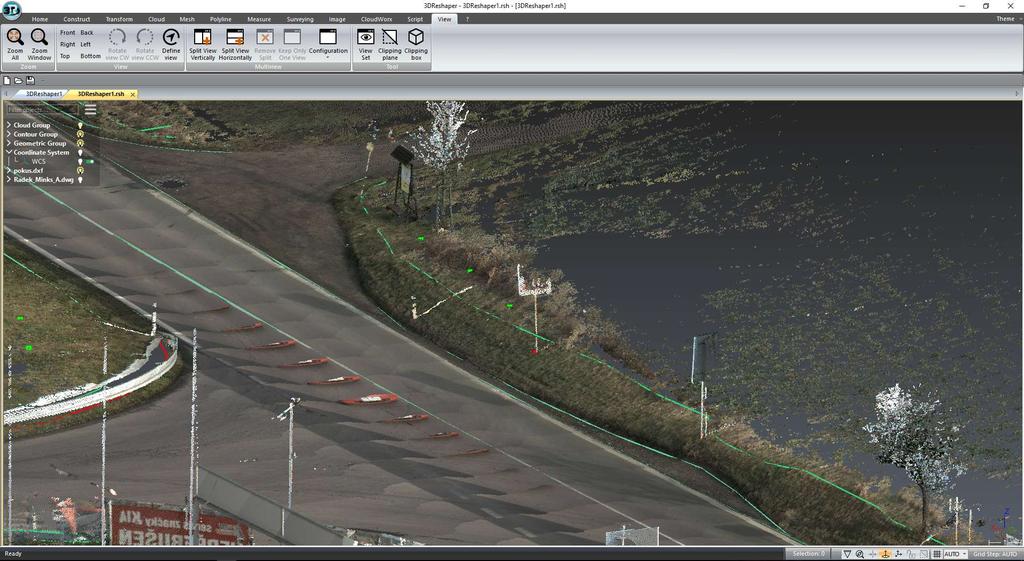The width and height of the screenshot is (1024, 561).
Task: Switch to the Cloud ribbon tab
Action: tap(157, 19)
